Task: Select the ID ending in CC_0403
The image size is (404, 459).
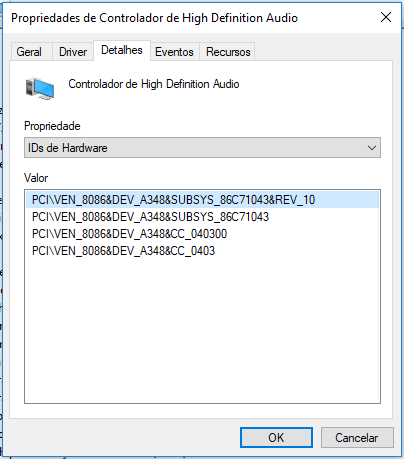Action: [x=123, y=251]
